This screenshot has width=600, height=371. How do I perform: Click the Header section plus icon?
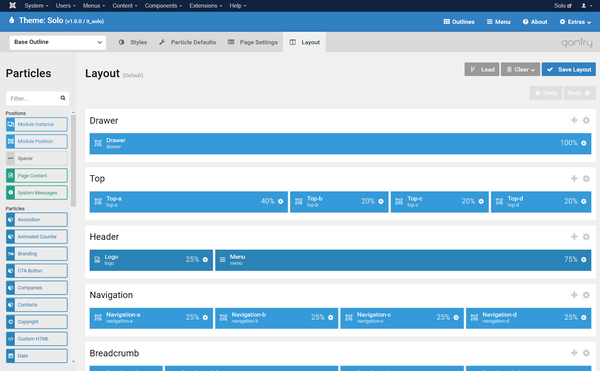click(x=574, y=237)
